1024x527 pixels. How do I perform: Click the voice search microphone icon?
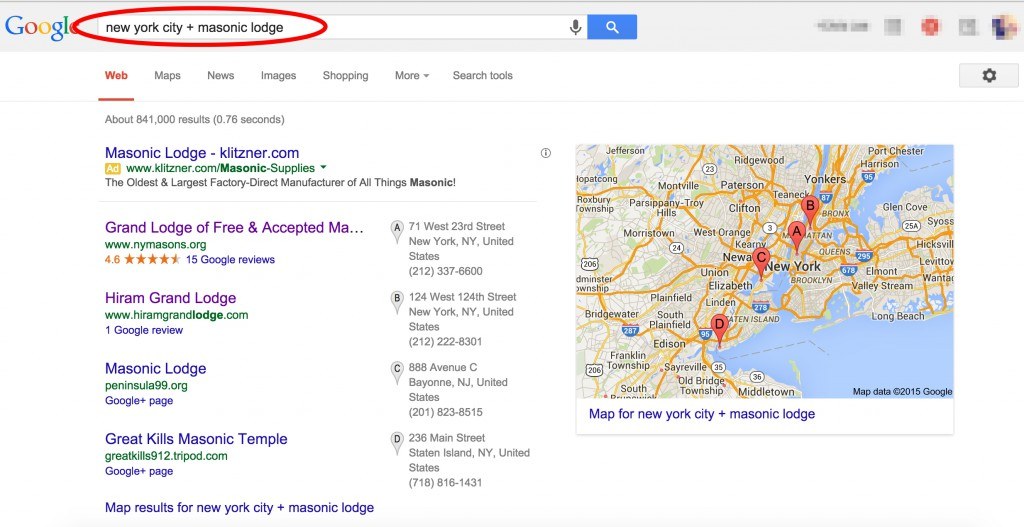(575, 27)
